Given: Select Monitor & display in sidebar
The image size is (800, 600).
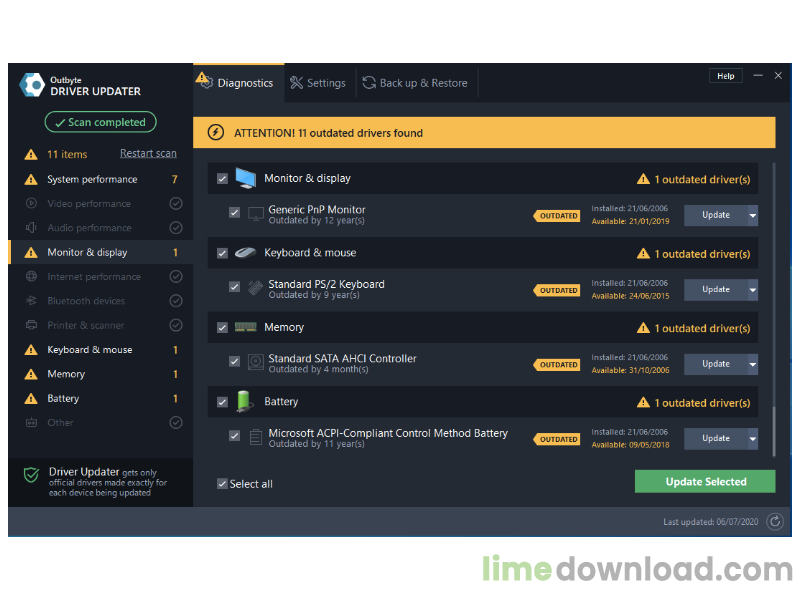Looking at the screenshot, I should click(101, 252).
